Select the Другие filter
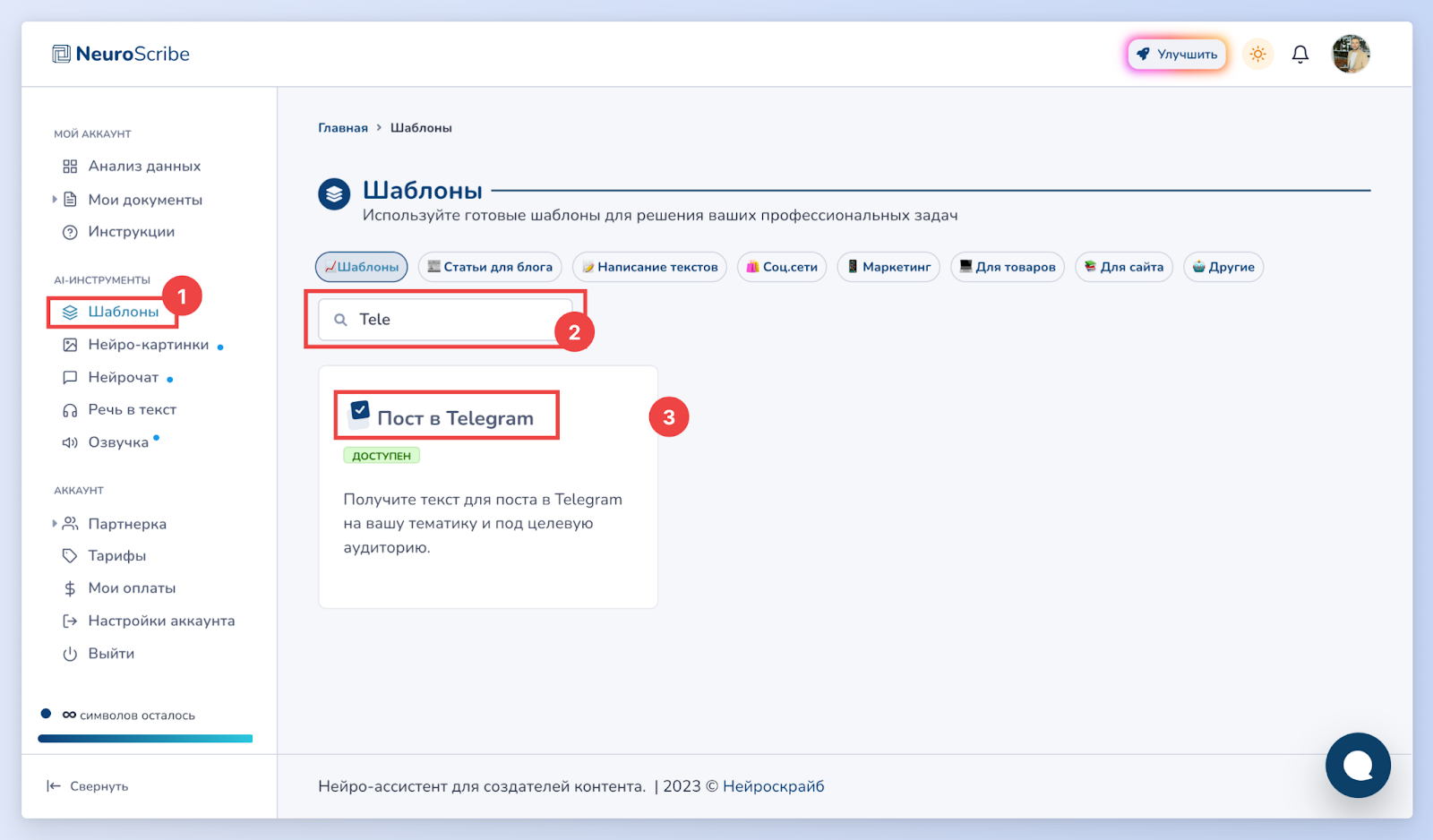The height and width of the screenshot is (840, 1433). (1223, 267)
